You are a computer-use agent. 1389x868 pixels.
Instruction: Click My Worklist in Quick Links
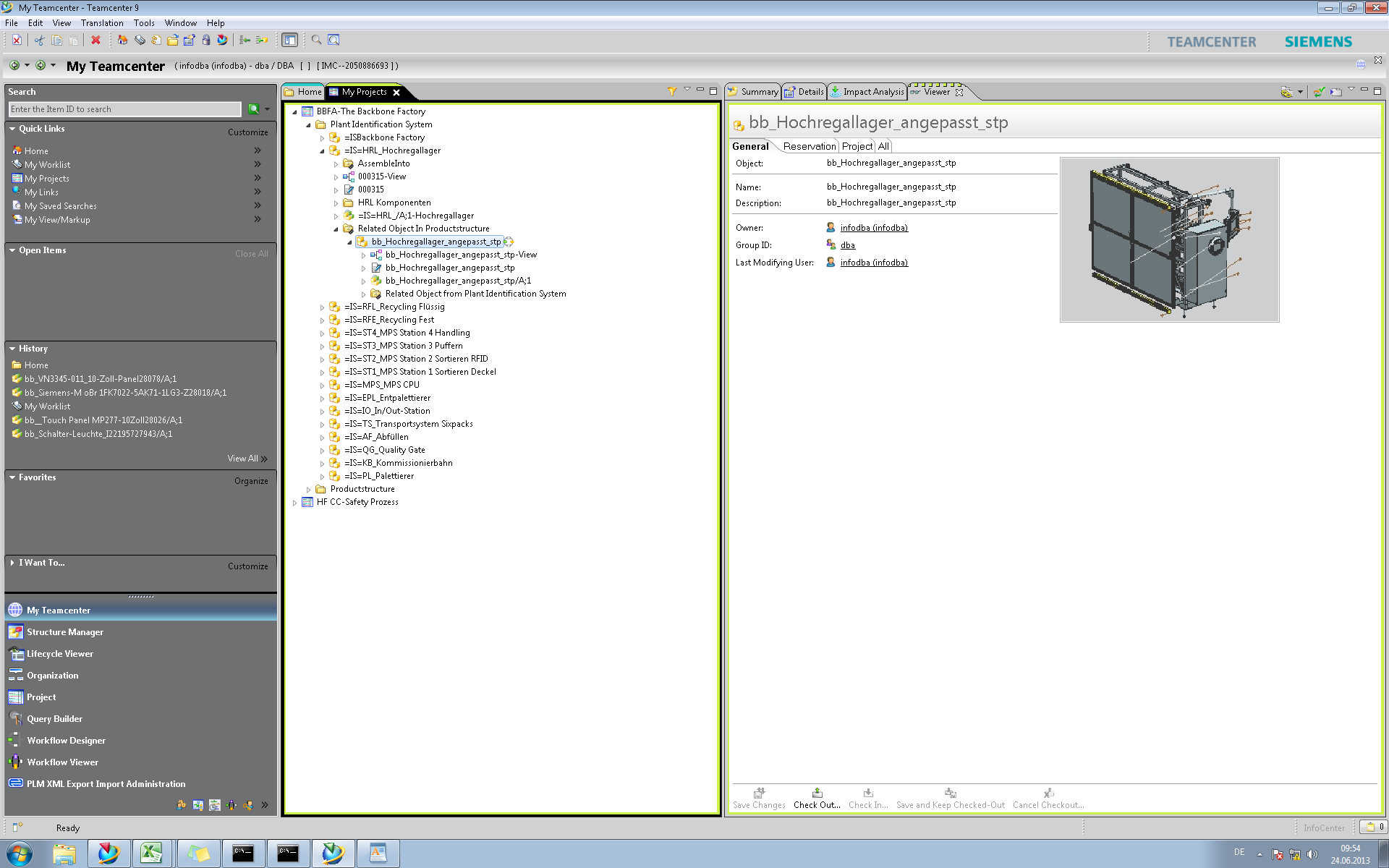click(47, 165)
